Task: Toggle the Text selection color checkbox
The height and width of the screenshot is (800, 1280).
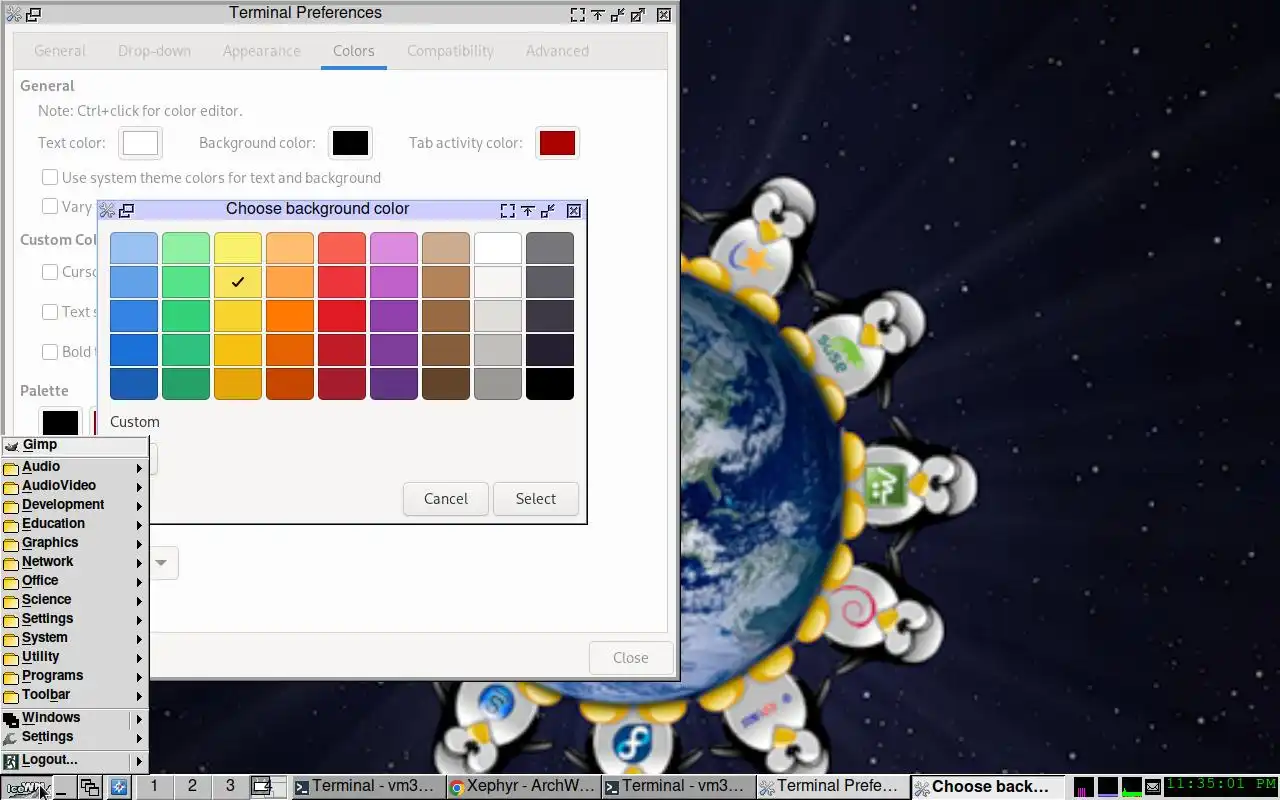Action: [x=49, y=311]
